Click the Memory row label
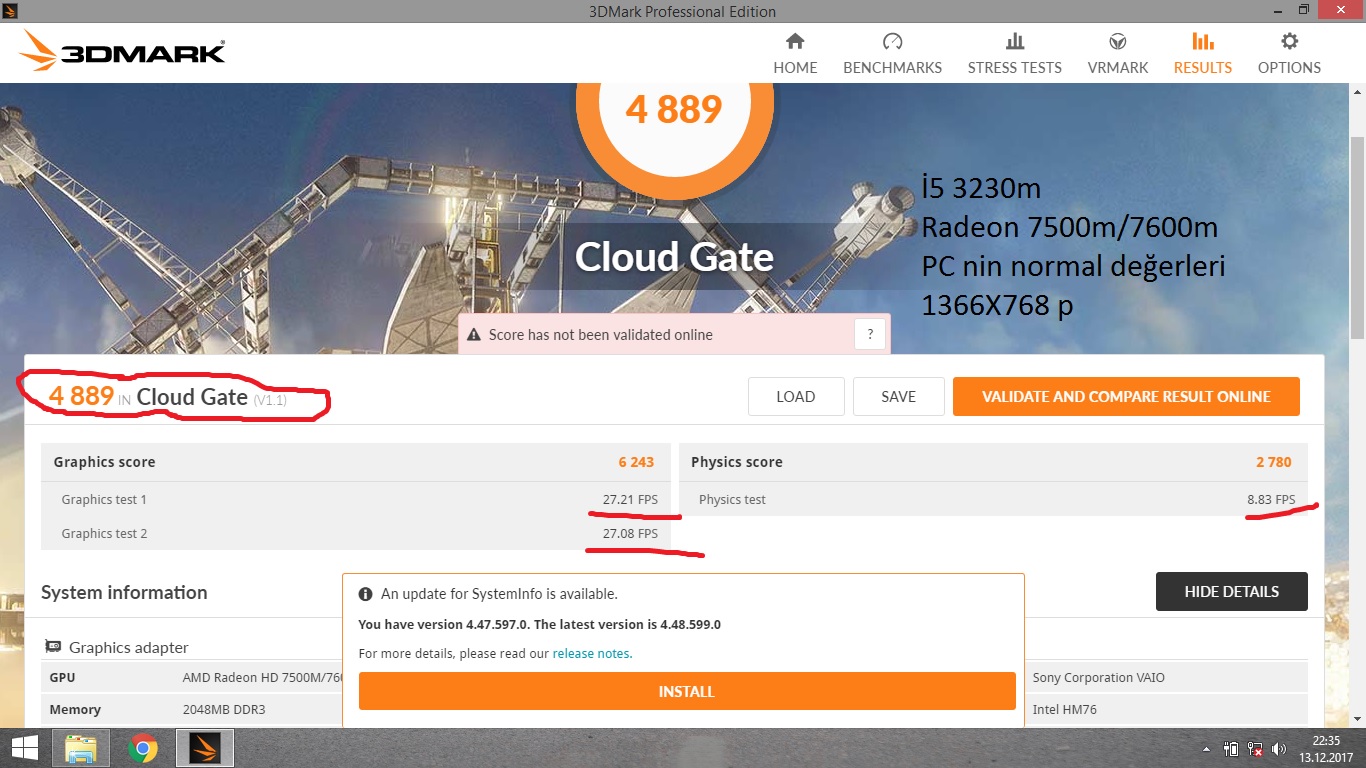Viewport: 1366px width, 768px height. 75,709
